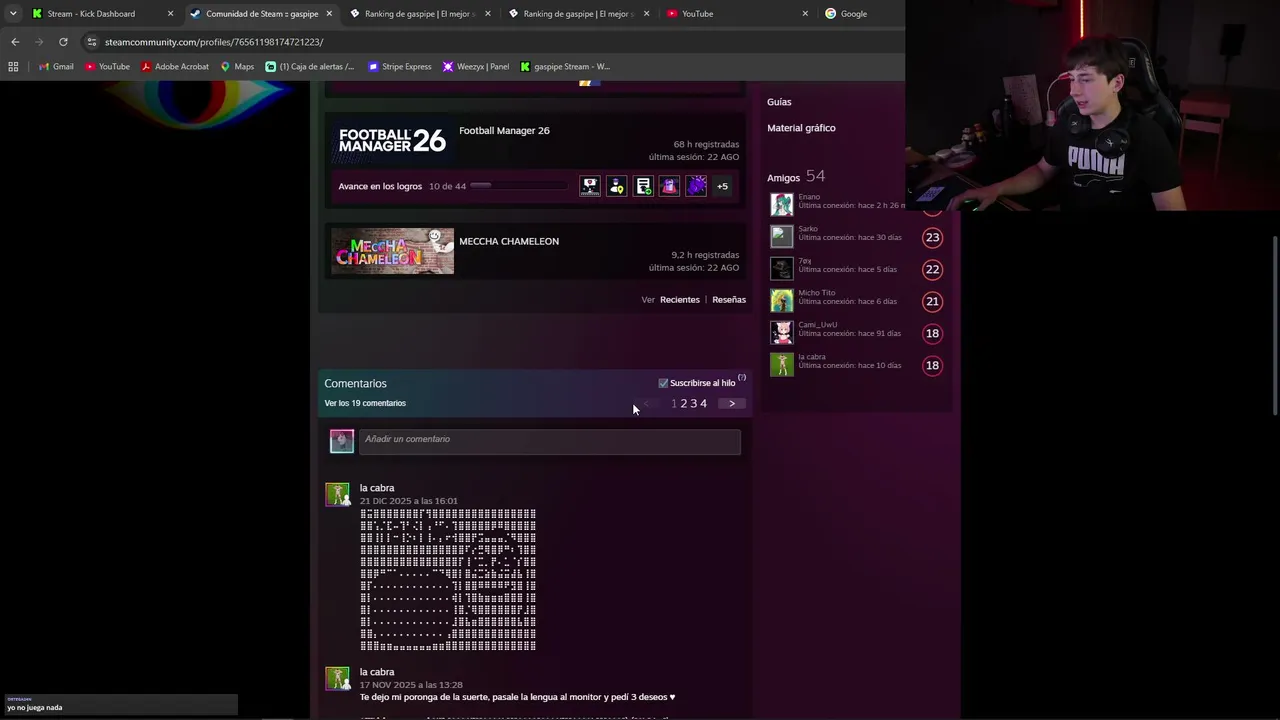Close the Stream - Kick Dashboard tab
Image resolution: width=1280 pixels, height=720 pixels.
pyautogui.click(x=170, y=14)
